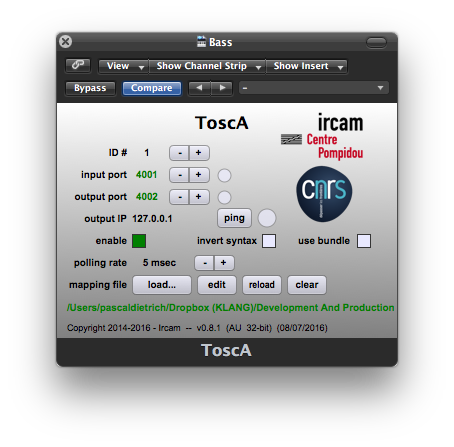Expand the preset selection dropdown
Viewport: 454px width, 447px height.
[314, 88]
